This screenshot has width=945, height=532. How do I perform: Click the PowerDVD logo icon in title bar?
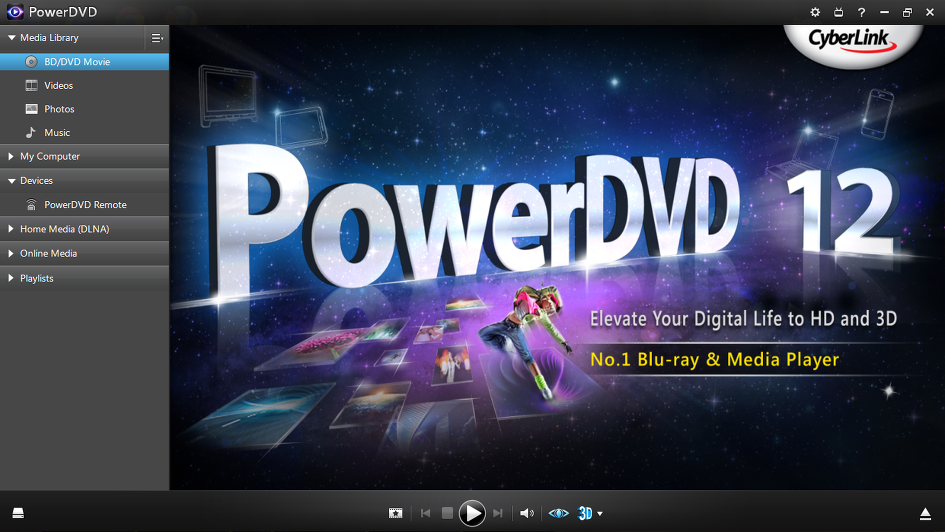(x=15, y=11)
